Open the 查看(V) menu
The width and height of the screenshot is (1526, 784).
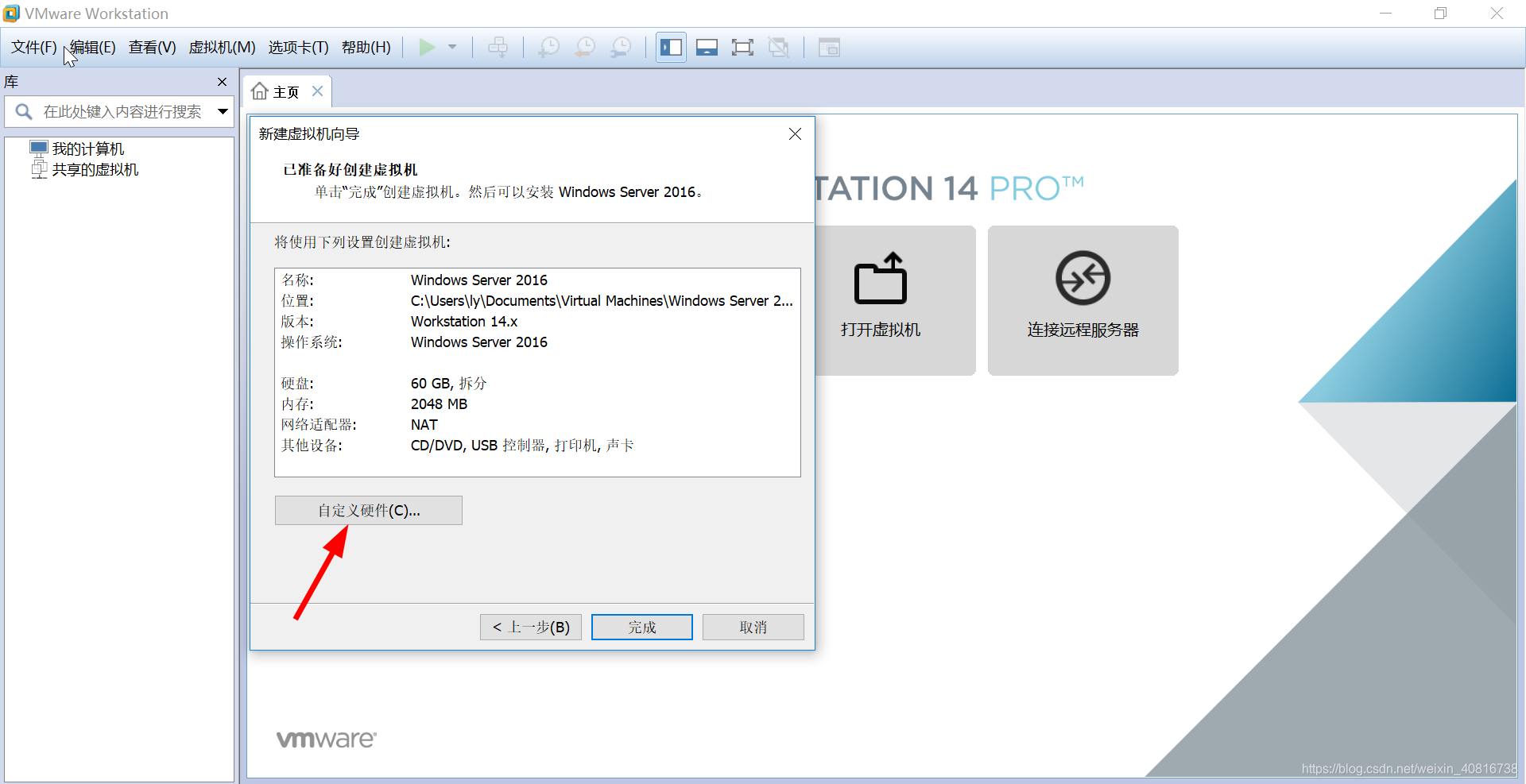tap(152, 48)
